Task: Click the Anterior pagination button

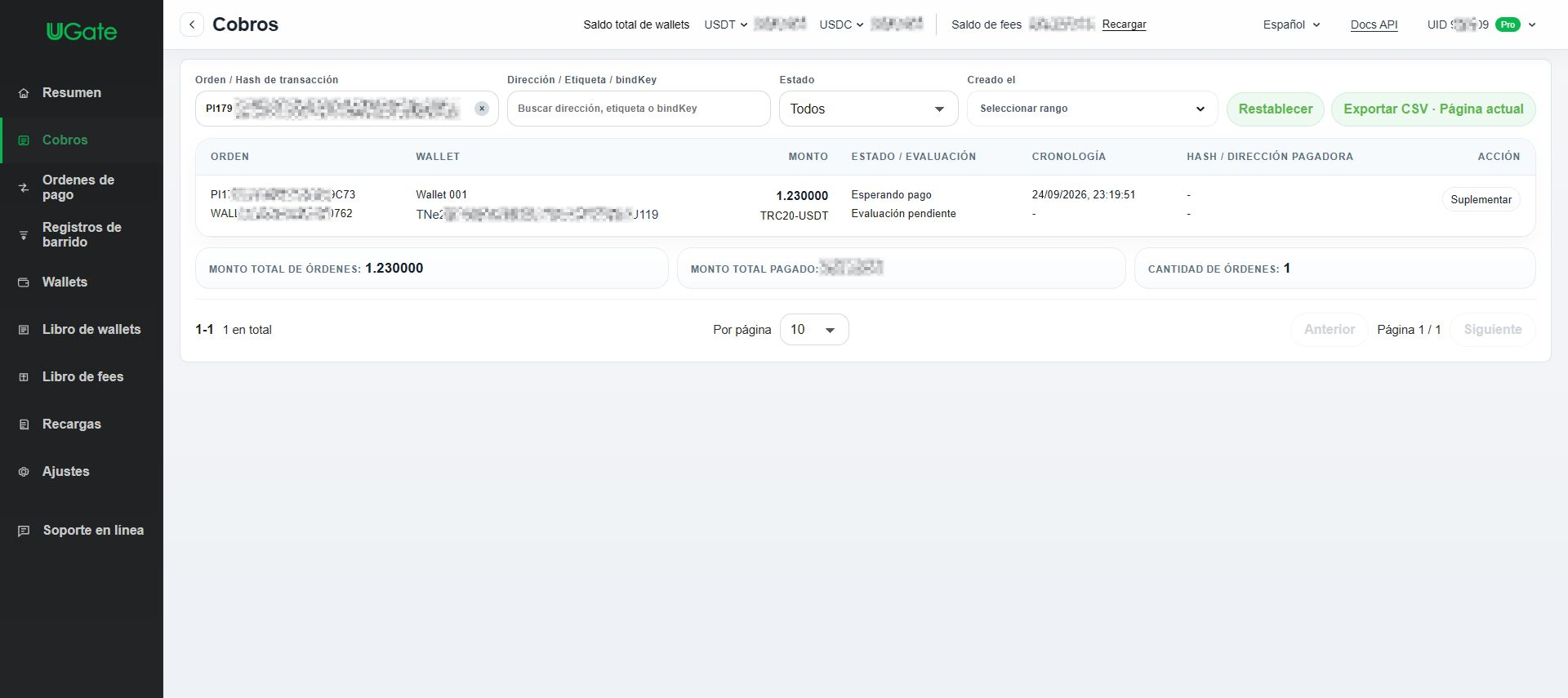Action: 1329,330
